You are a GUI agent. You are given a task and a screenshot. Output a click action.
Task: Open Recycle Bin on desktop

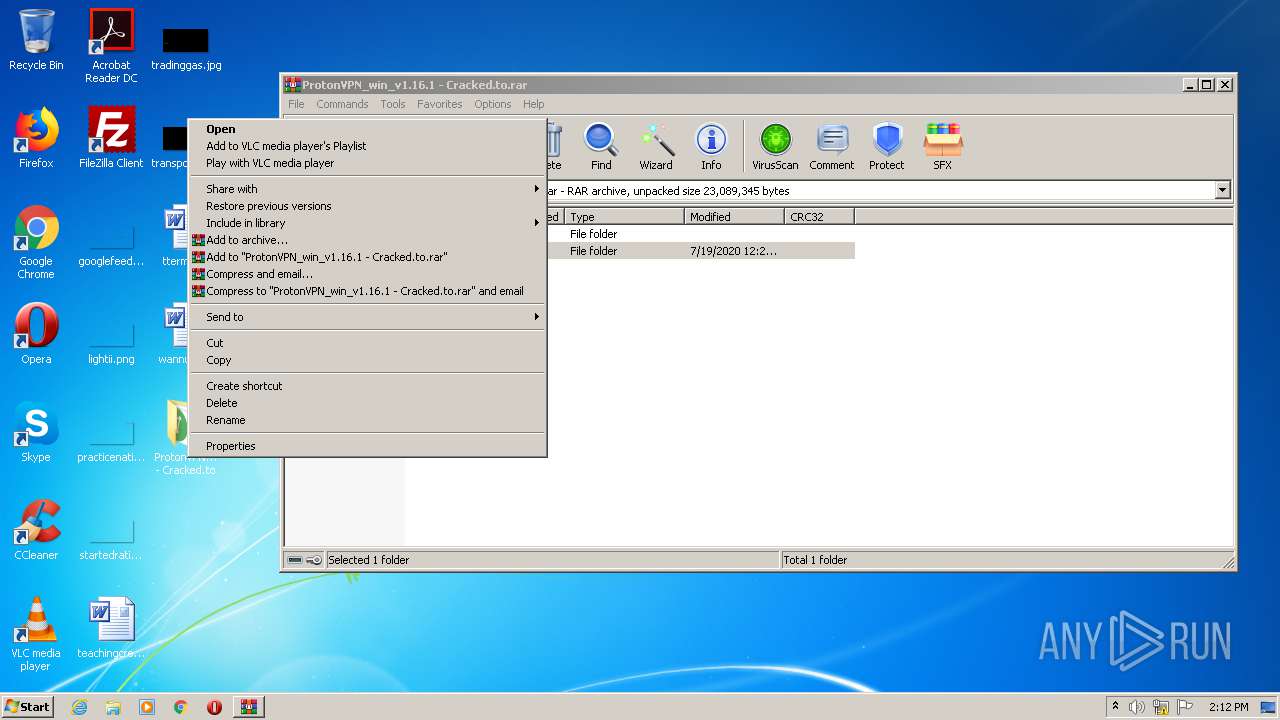36,40
